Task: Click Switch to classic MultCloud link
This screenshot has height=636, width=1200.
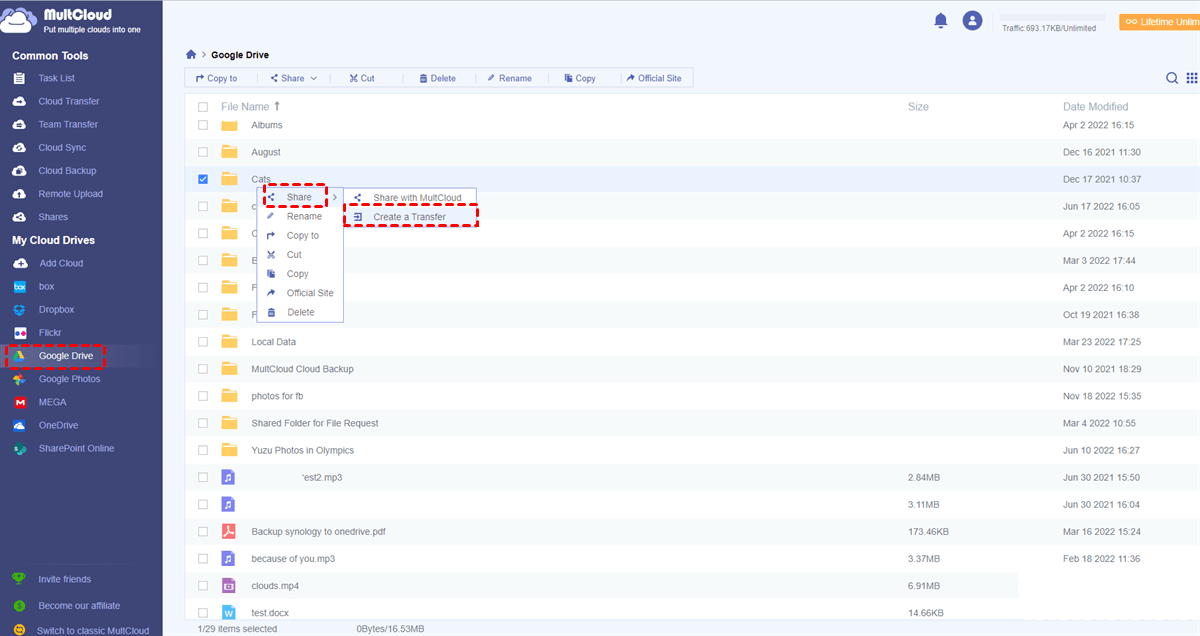Action: [x=92, y=630]
